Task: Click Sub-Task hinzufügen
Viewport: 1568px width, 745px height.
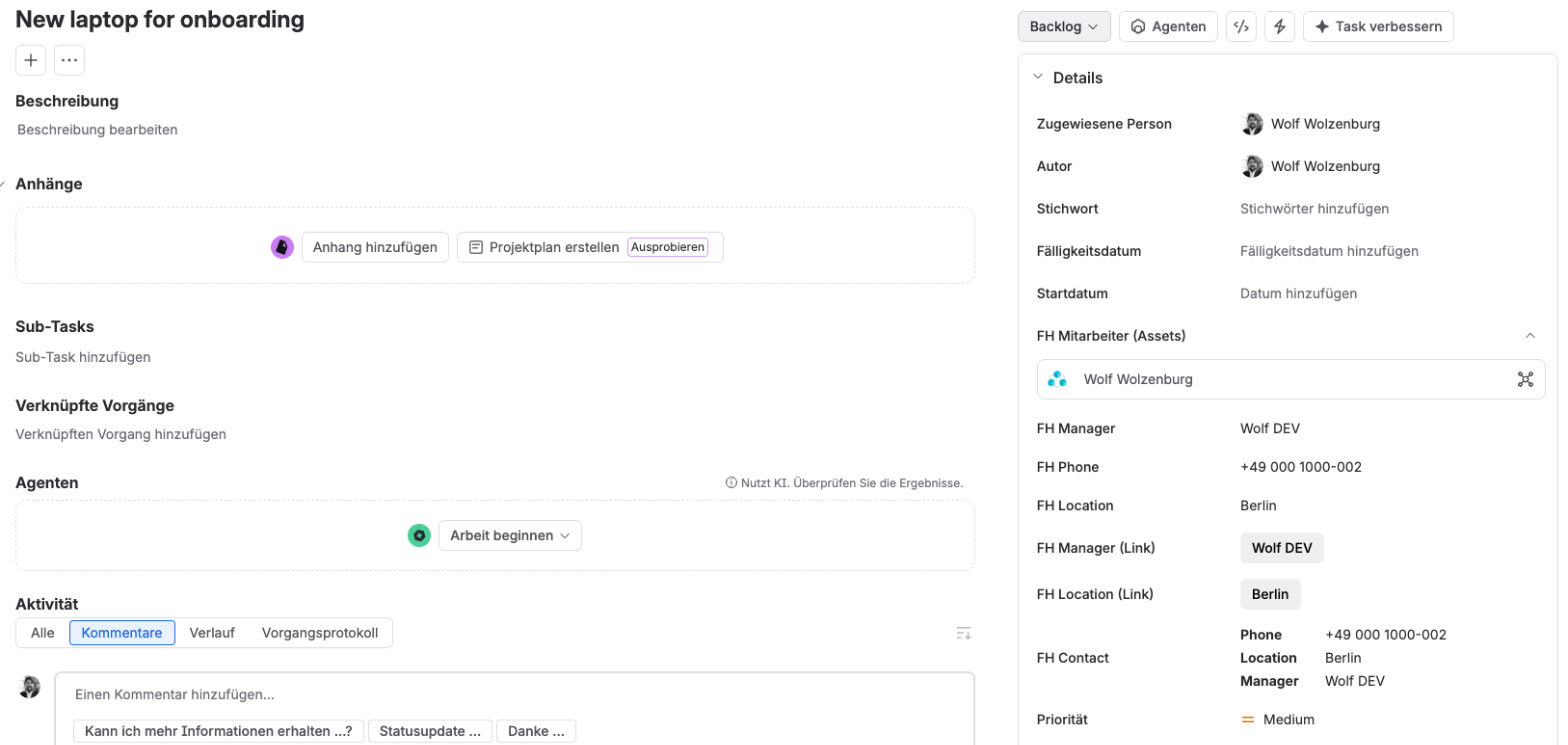Action: (83, 357)
